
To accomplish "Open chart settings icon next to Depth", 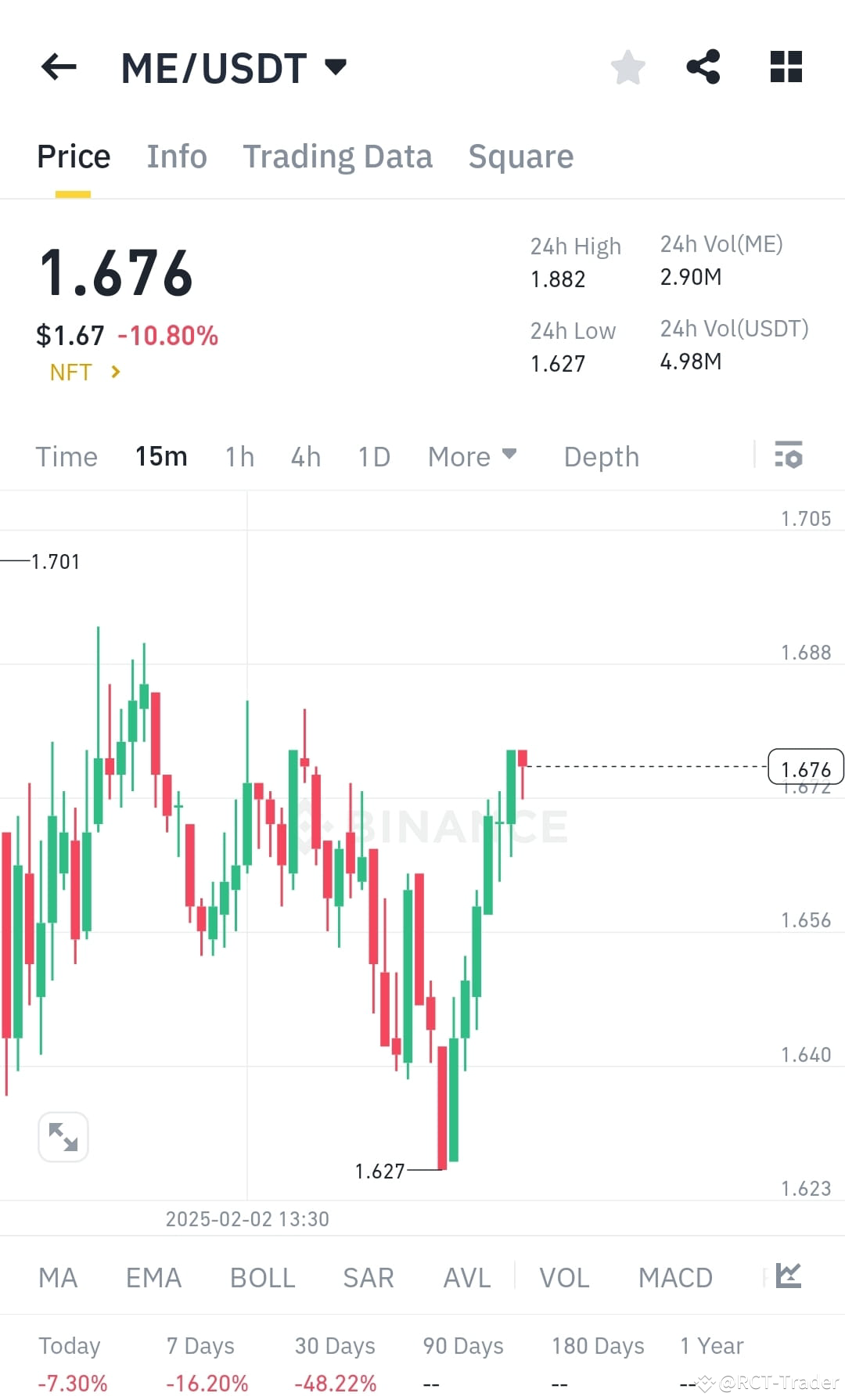I will coord(789,456).
